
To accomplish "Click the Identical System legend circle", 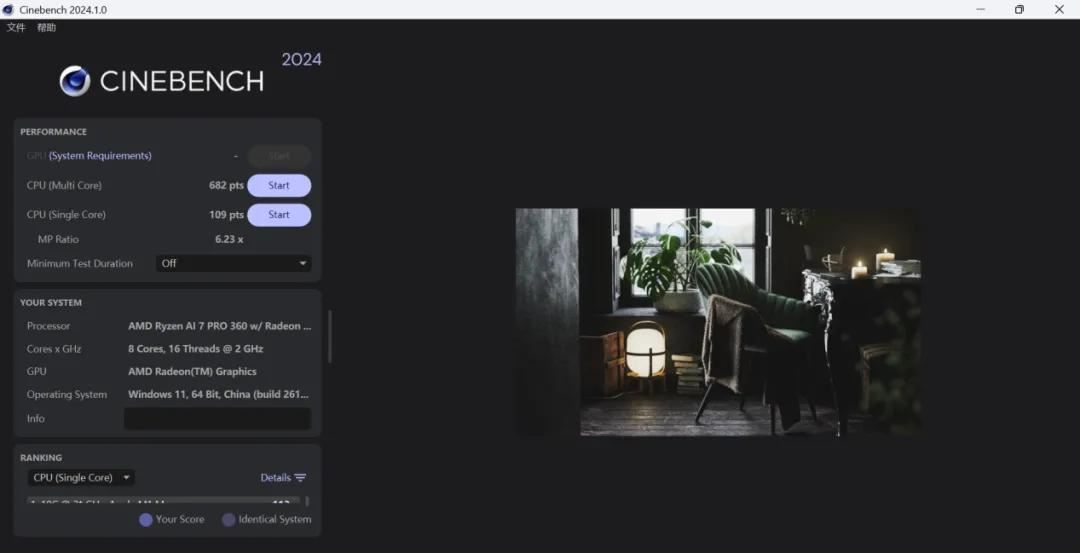I will pyautogui.click(x=228, y=519).
